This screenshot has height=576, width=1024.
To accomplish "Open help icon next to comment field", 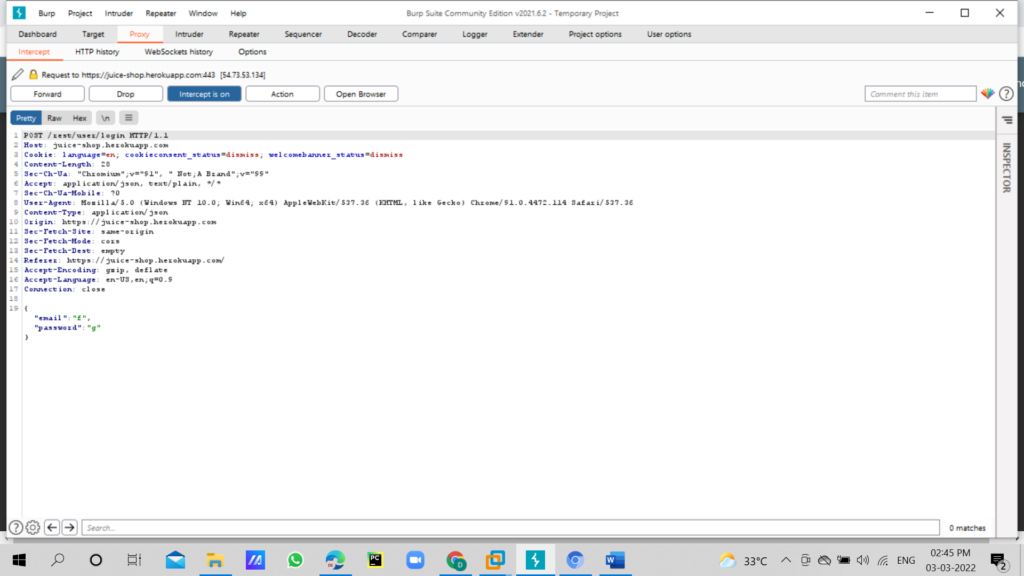I will pyautogui.click(x=1006, y=94).
